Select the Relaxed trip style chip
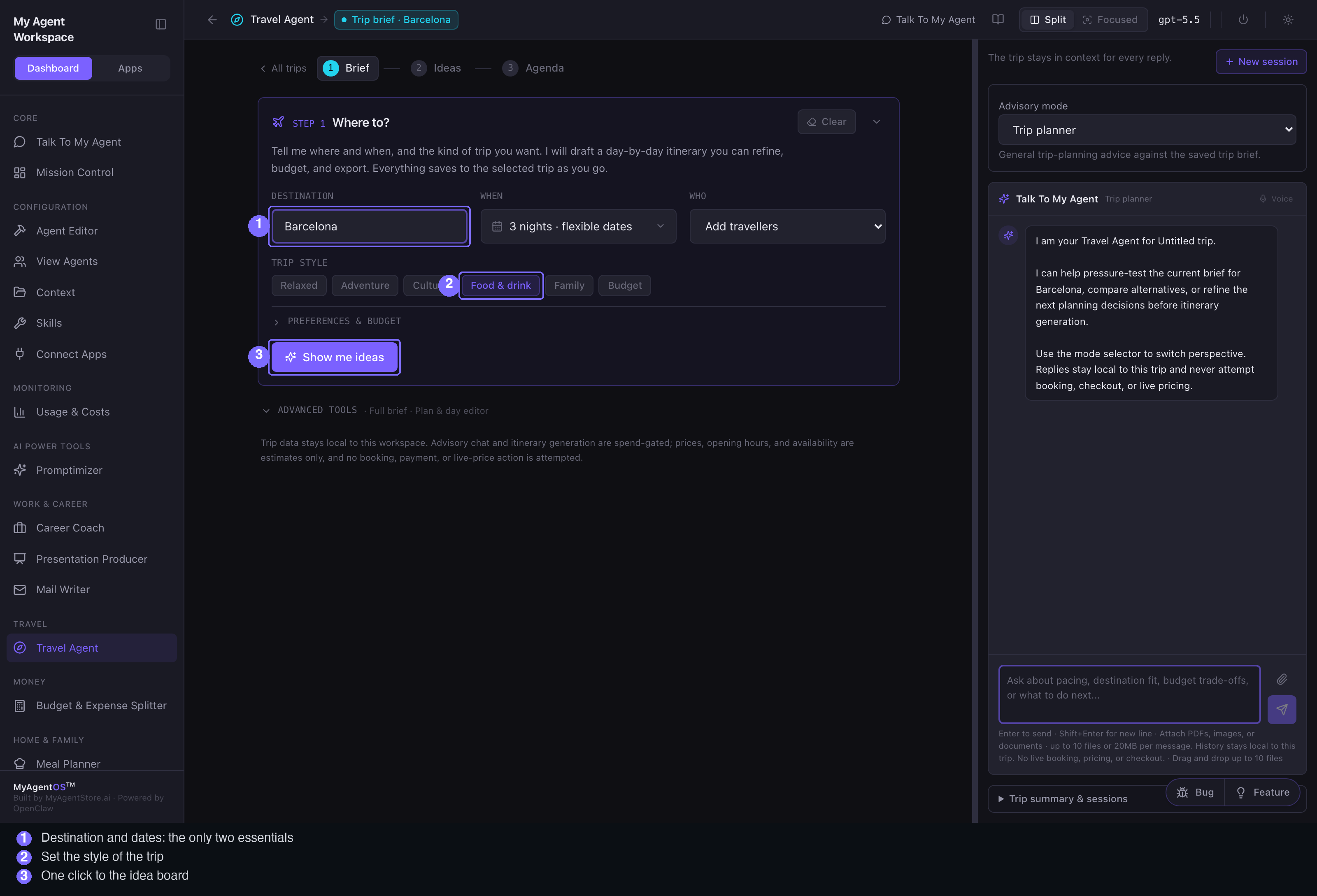The width and height of the screenshot is (1317, 896). [x=299, y=286]
